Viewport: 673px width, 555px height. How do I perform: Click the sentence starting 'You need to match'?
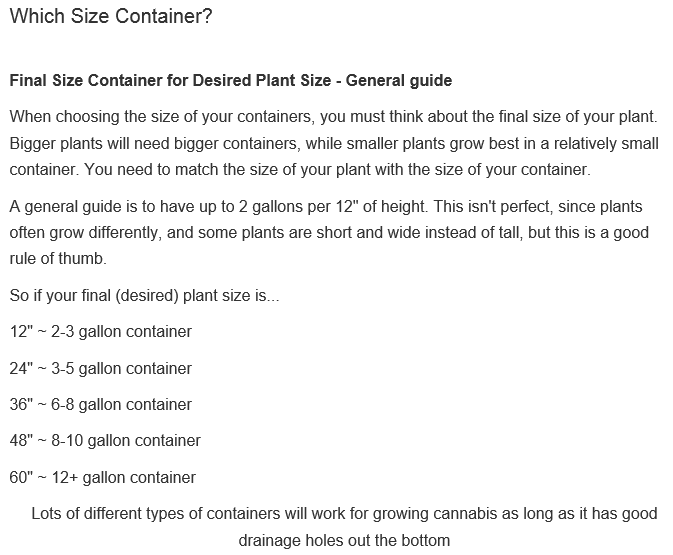[x=337, y=170]
